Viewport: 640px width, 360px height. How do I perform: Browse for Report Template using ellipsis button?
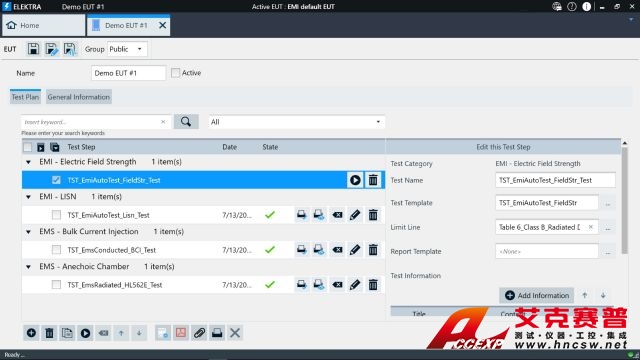608,251
